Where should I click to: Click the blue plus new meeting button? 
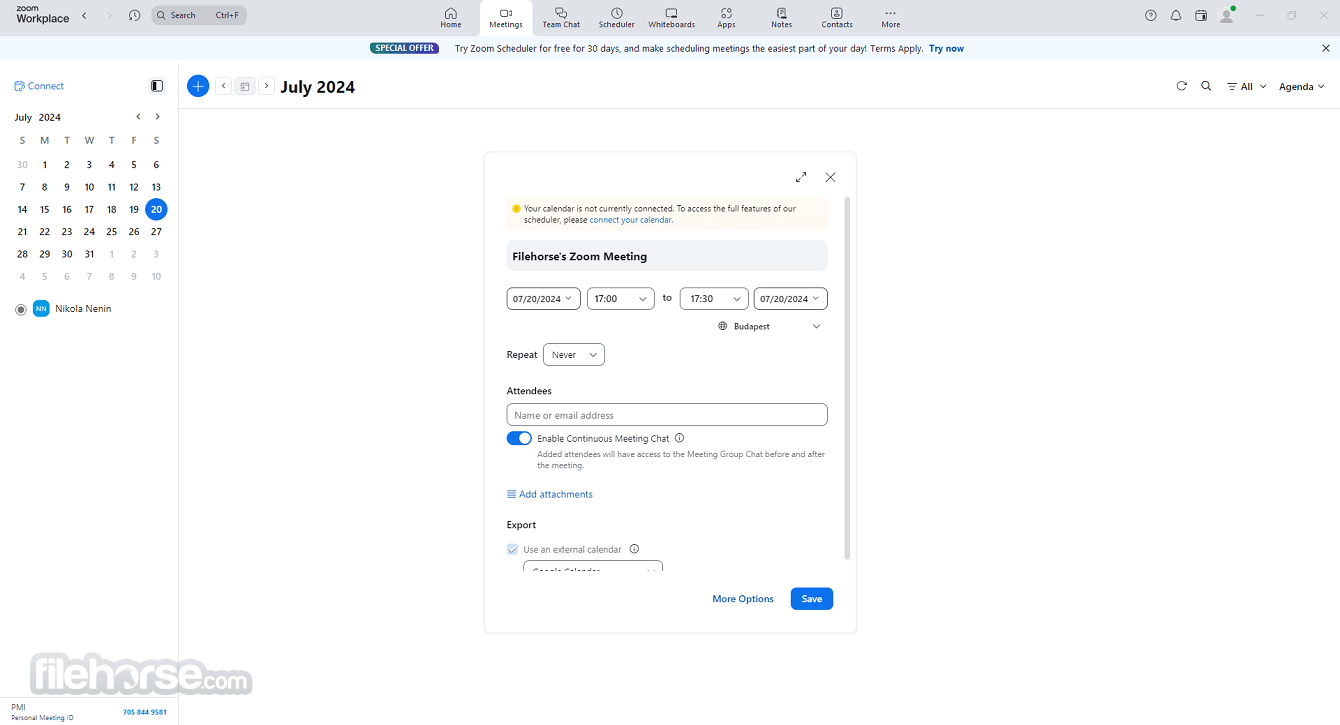pyautogui.click(x=198, y=86)
